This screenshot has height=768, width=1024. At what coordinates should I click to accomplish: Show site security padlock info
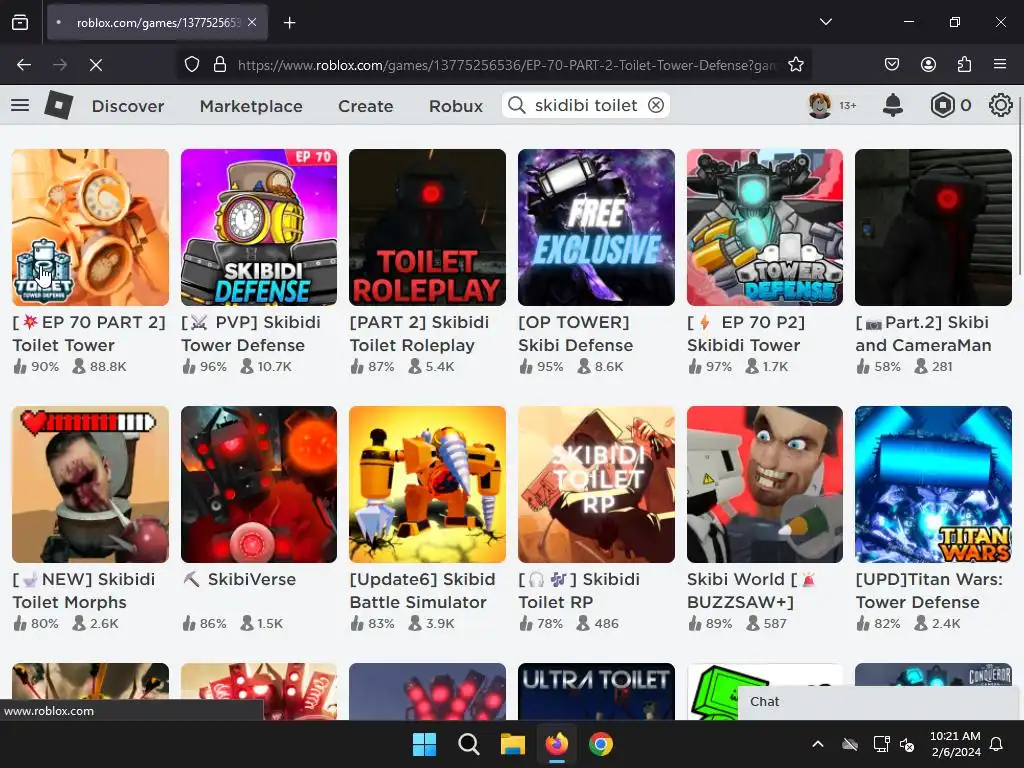(x=220, y=65)
